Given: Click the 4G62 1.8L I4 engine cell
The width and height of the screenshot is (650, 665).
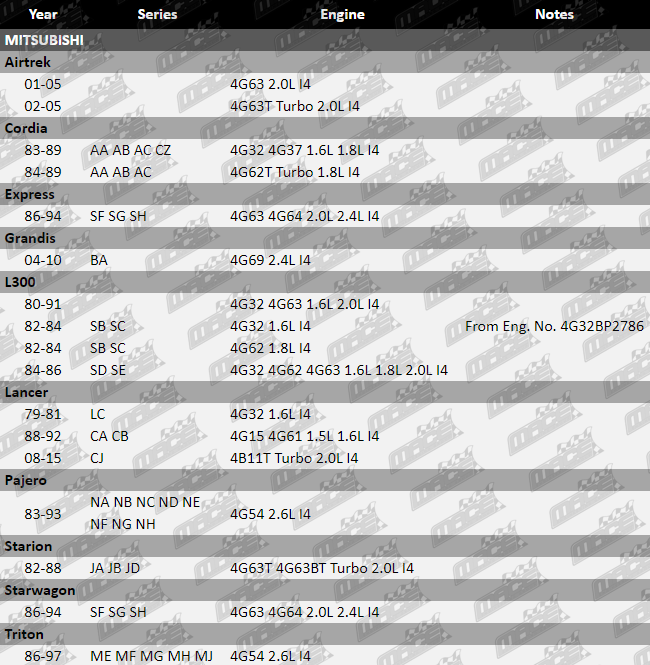Looking at the screenshot, I should tap(270, 349).
